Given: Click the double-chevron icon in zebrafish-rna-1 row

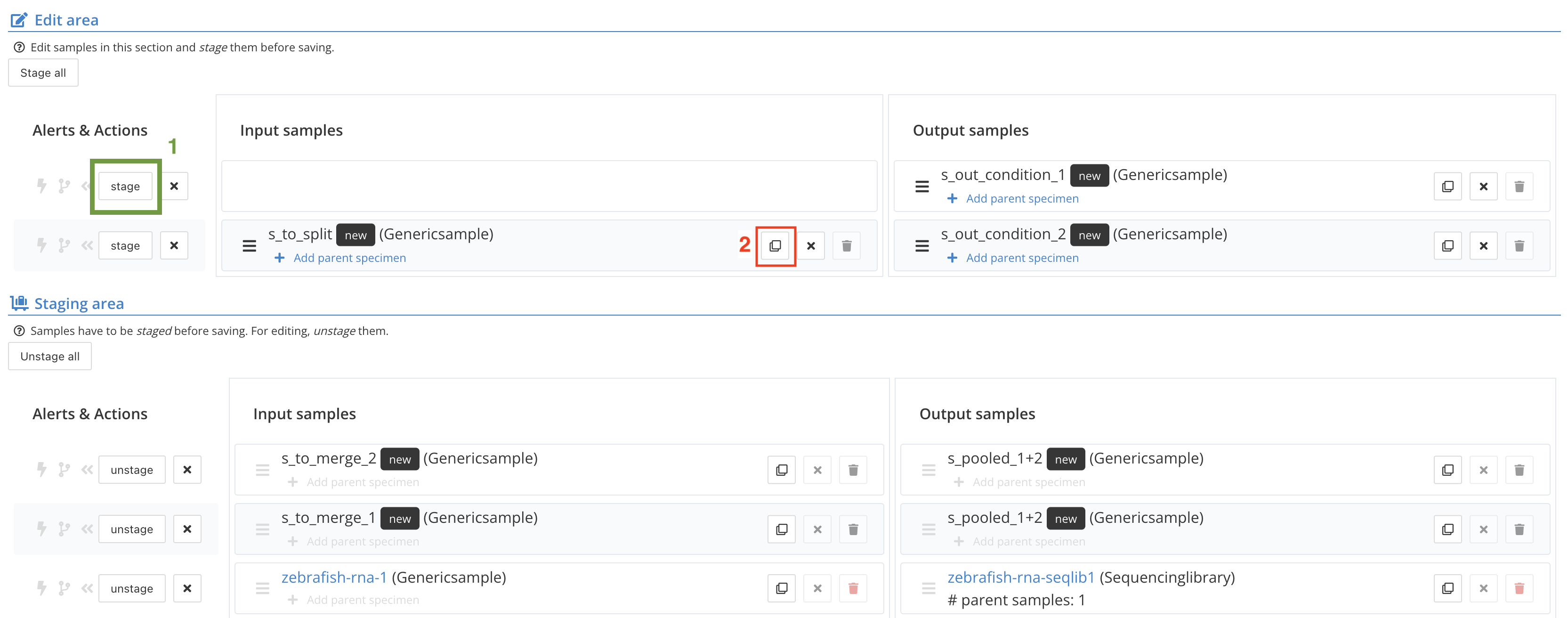Looking at the screenshot, I should tap(87, 589).
